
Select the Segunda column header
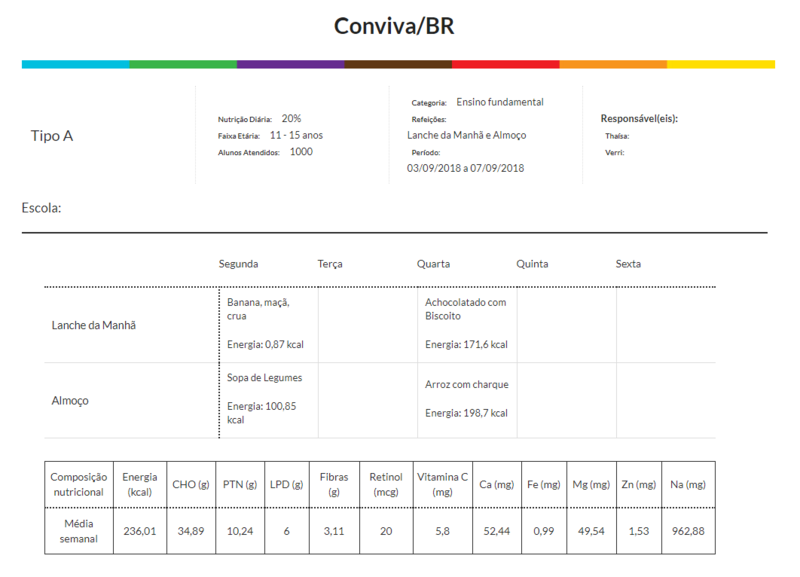coord(238,264)
